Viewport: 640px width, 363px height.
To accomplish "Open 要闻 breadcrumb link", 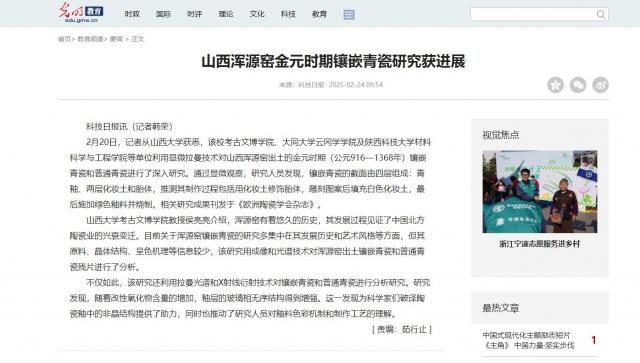I will point(116,39).
